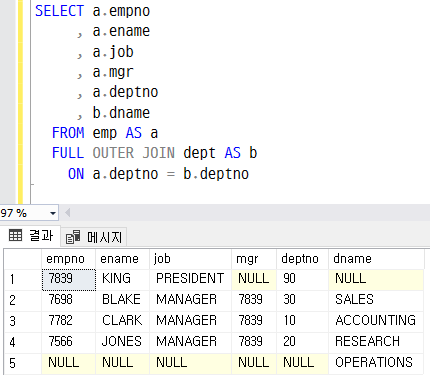This screenshot has width=430, height=379.
Task: Click the NULL dname cell in KING row
Action: (x=376, y=279)
